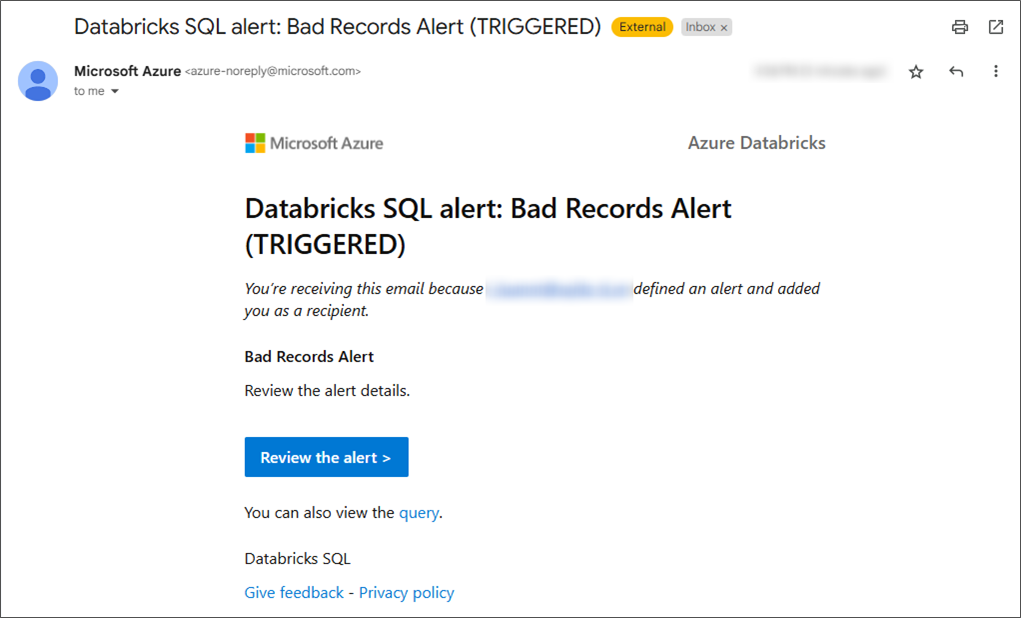Select the Inbox label tag
Image resolution: width=1021 pixels, height=618 pixels.
click(x=700, y=27)
